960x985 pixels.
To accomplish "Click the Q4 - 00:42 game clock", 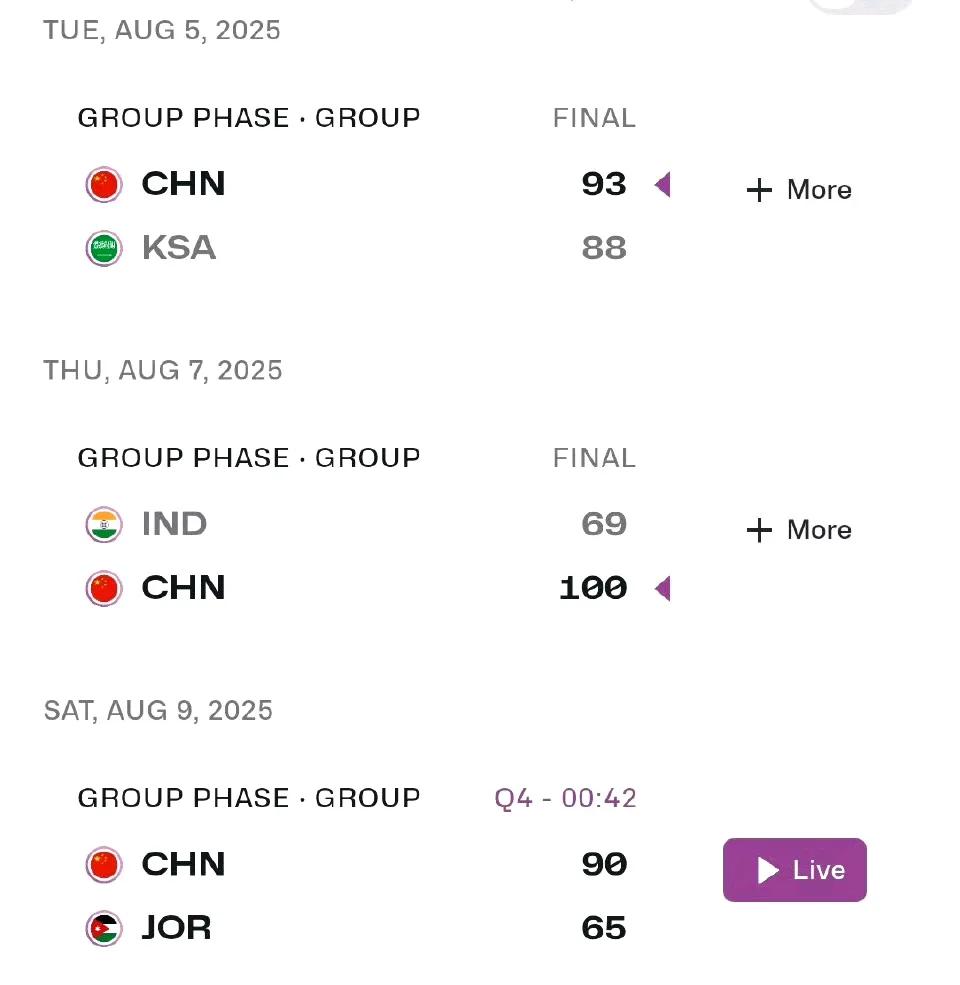I will tap(565, 798).
